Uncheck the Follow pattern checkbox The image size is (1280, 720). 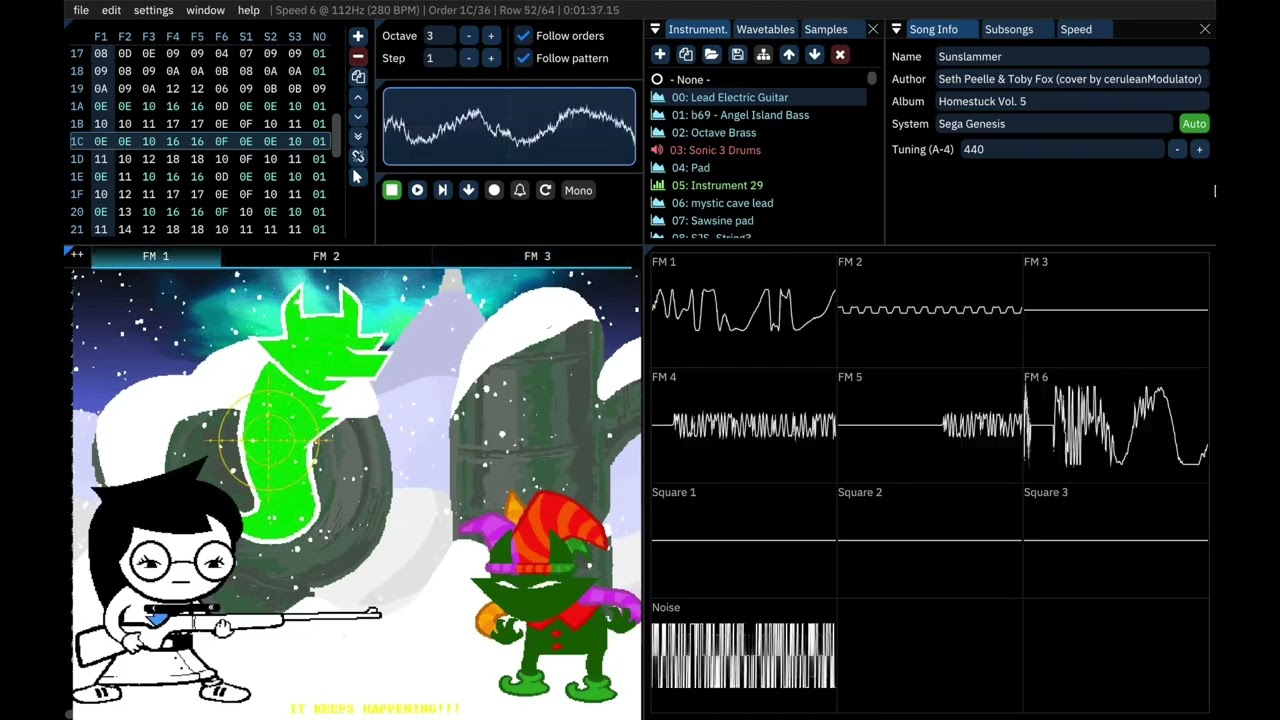coord(523,58)
